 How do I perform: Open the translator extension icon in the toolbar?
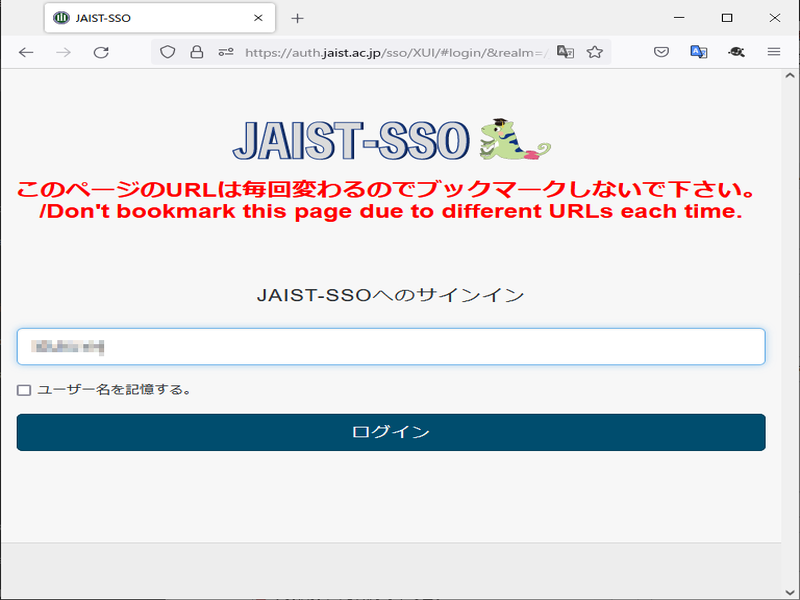698,52
